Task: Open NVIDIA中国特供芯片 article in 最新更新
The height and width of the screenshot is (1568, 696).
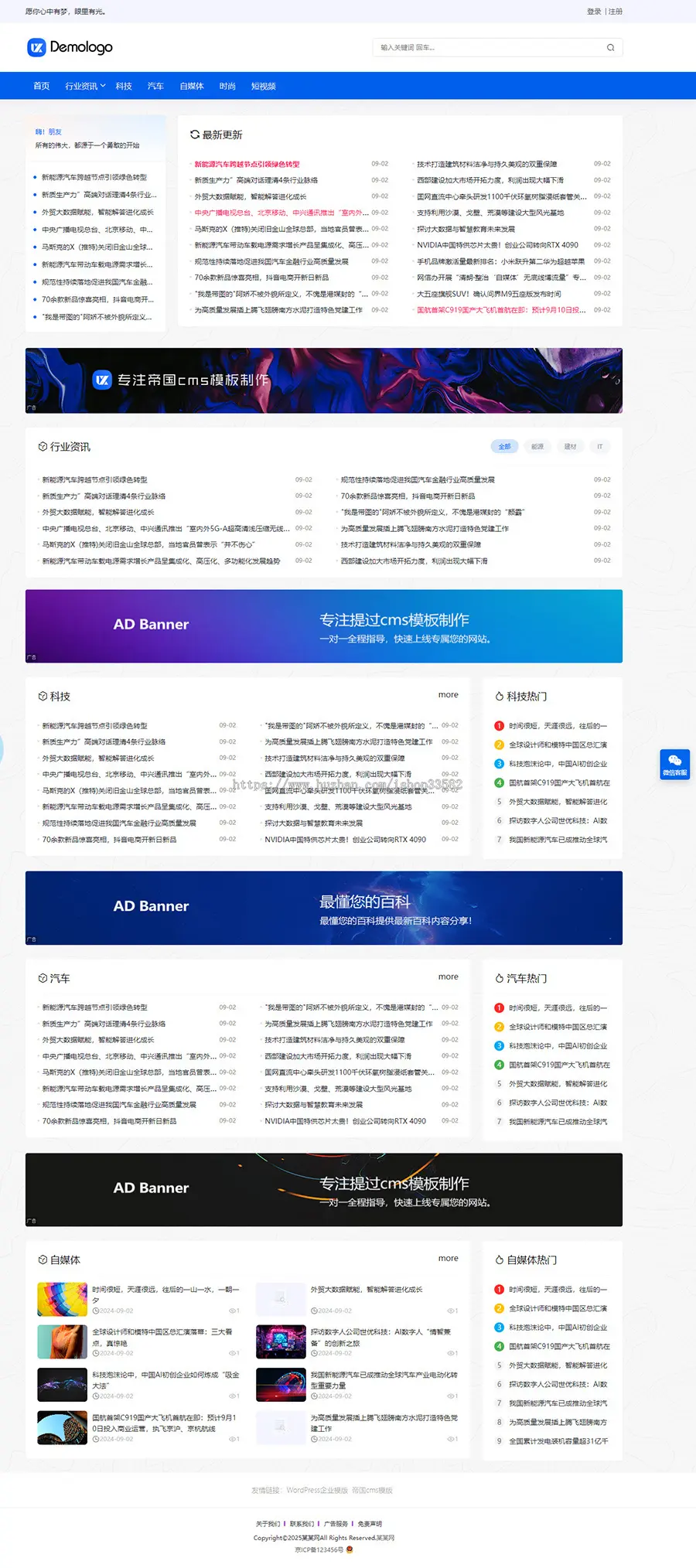Action: (x=497, y=245)
